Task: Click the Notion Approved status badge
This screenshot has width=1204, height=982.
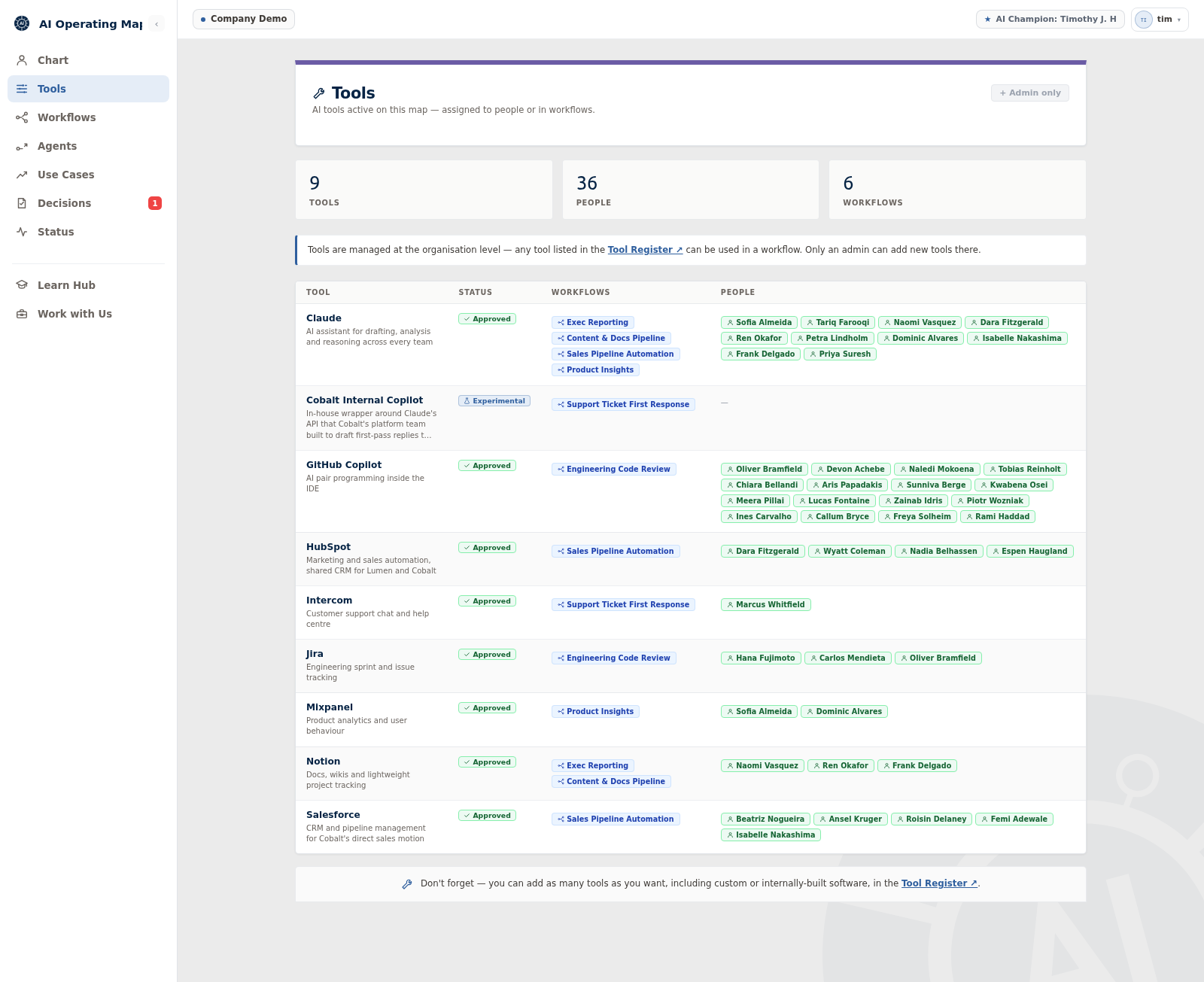Action: pyautogui.click(x=487, y=762)
